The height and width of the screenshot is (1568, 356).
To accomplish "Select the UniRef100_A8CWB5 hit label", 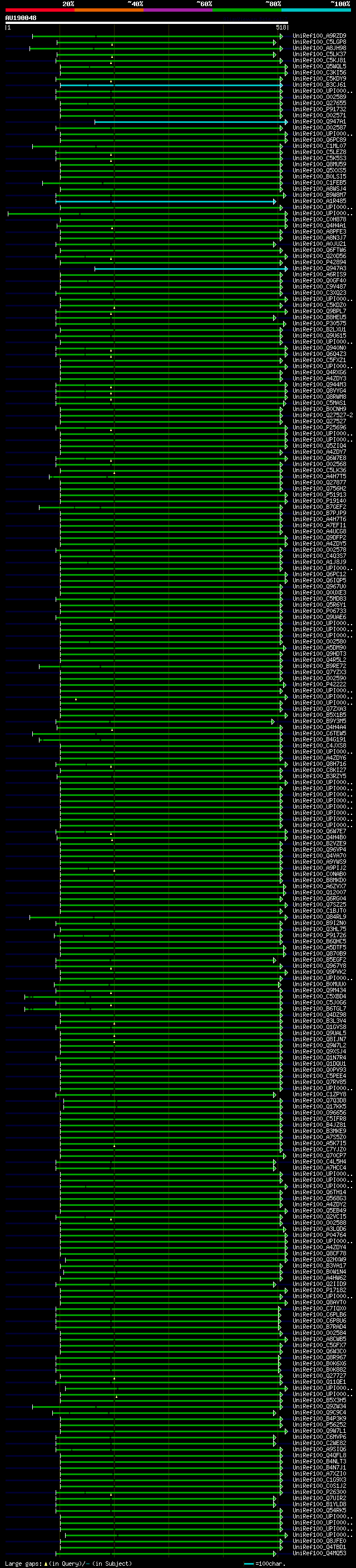I will (x=319, y=1339).
